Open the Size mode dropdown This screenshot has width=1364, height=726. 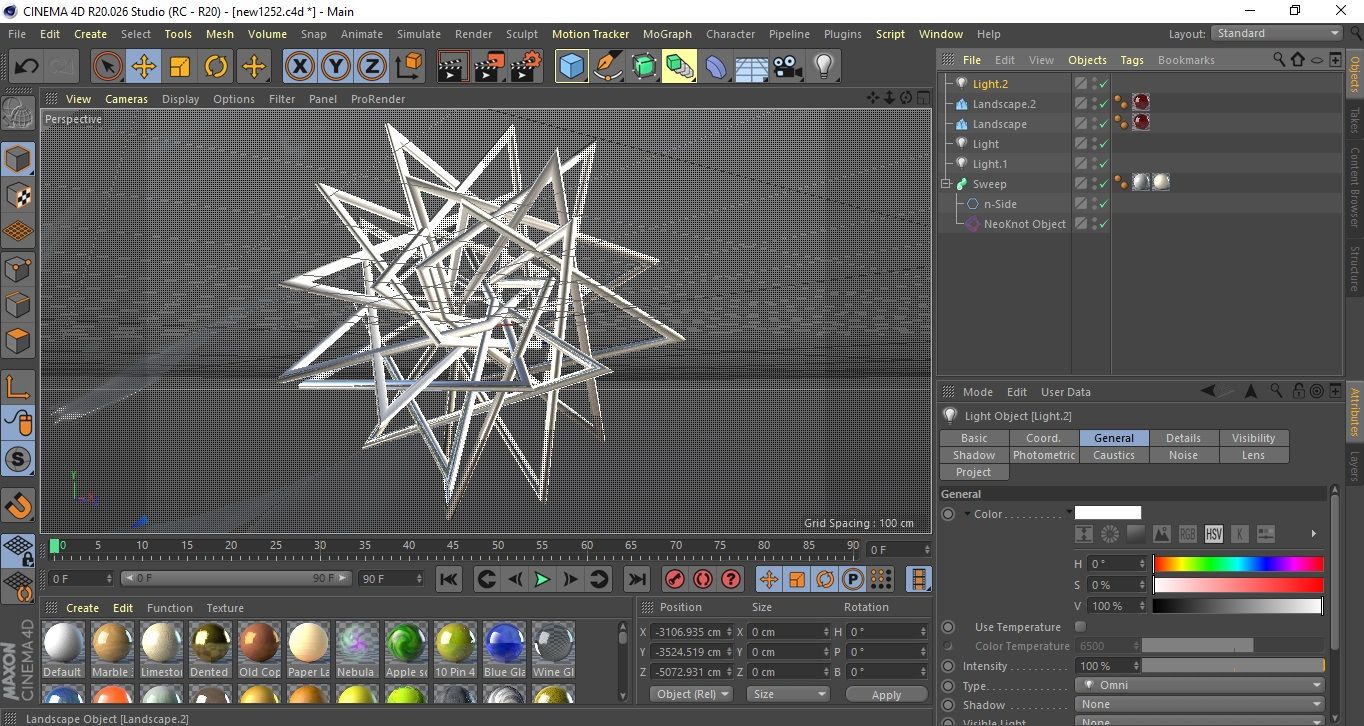(788, 694)
